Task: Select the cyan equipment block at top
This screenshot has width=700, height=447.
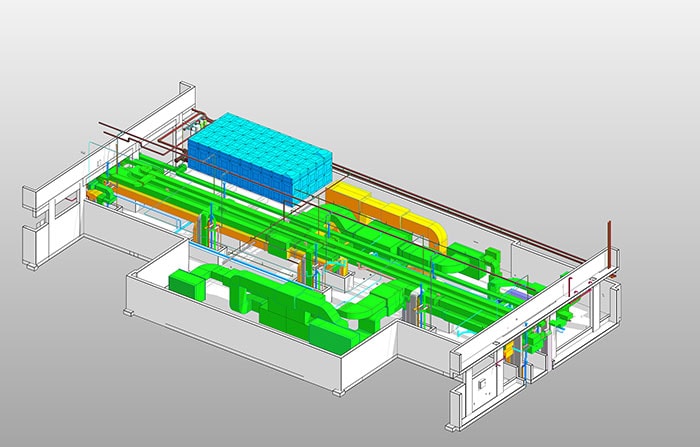Action: point(258,158)
